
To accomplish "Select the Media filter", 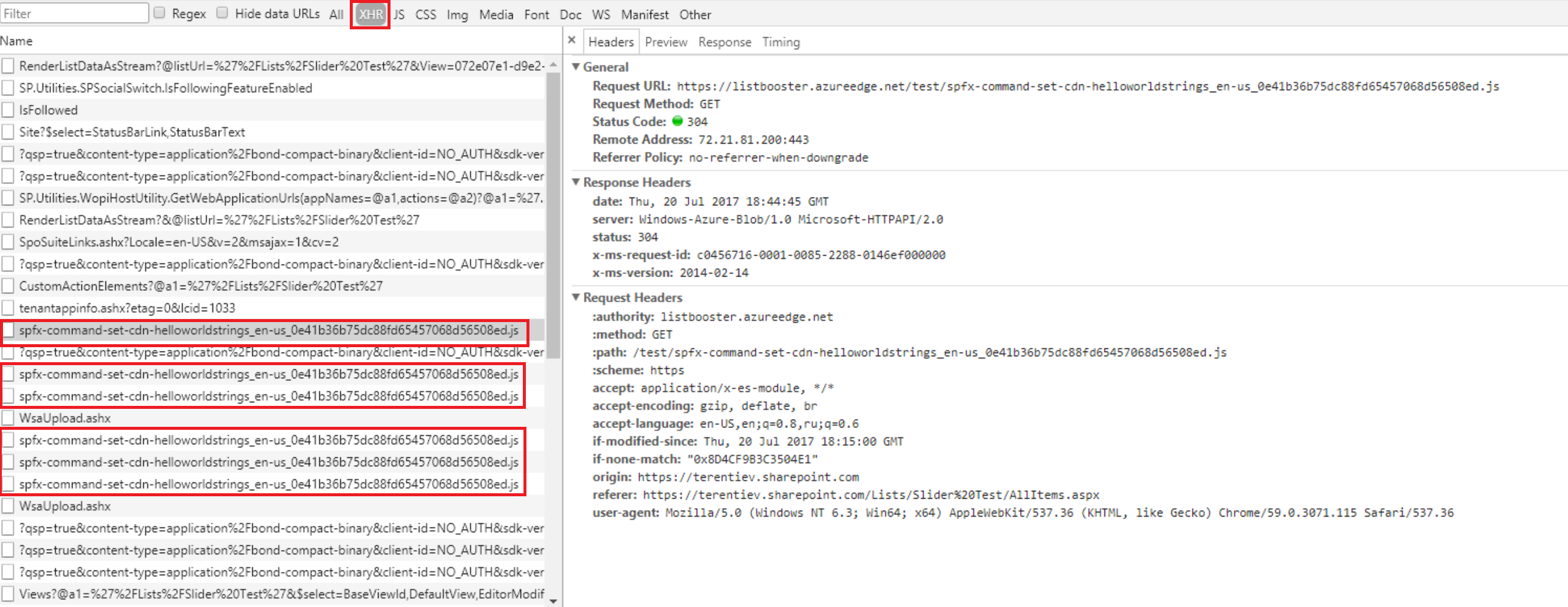I will pyautogui.click(x=495, y=14).
